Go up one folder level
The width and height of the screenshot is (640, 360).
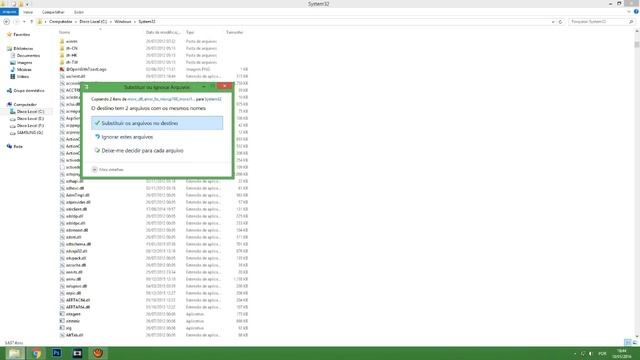click(31, 22)
